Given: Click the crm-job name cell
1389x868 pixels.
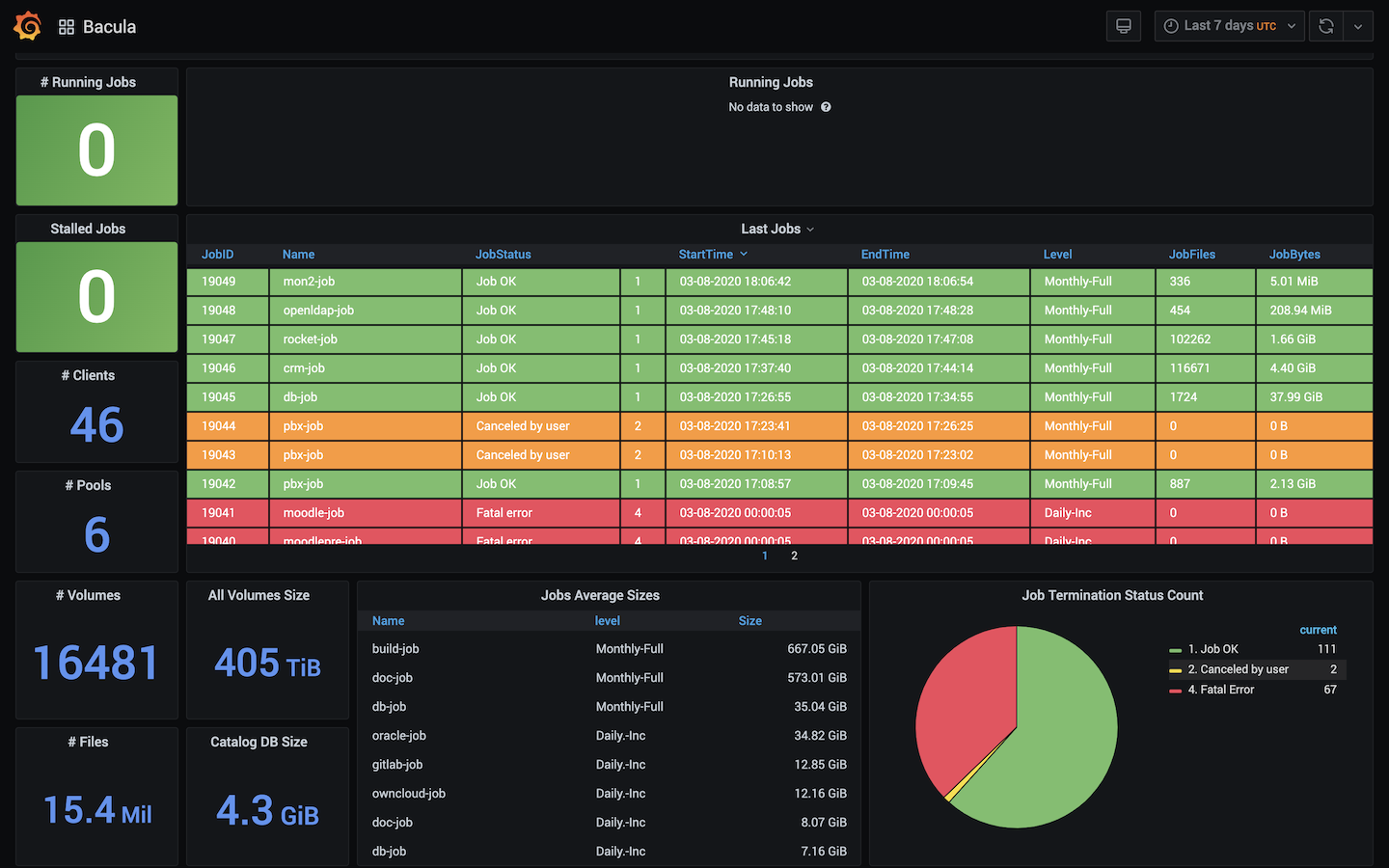Looking at the screenshot, I should 366,368.
